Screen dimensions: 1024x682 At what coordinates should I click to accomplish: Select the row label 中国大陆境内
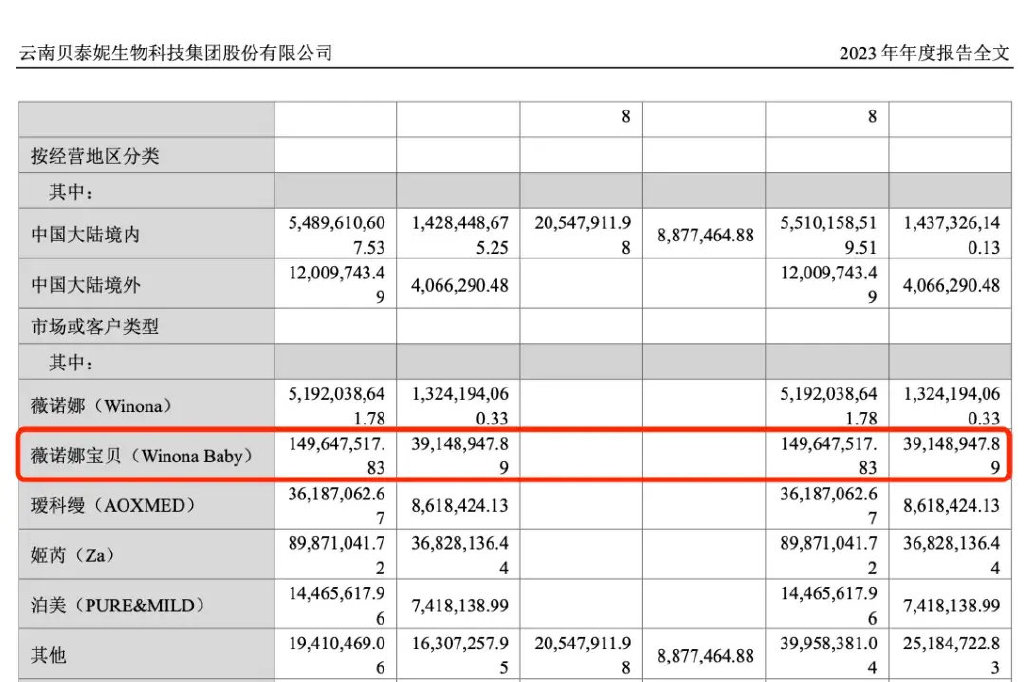86,234
